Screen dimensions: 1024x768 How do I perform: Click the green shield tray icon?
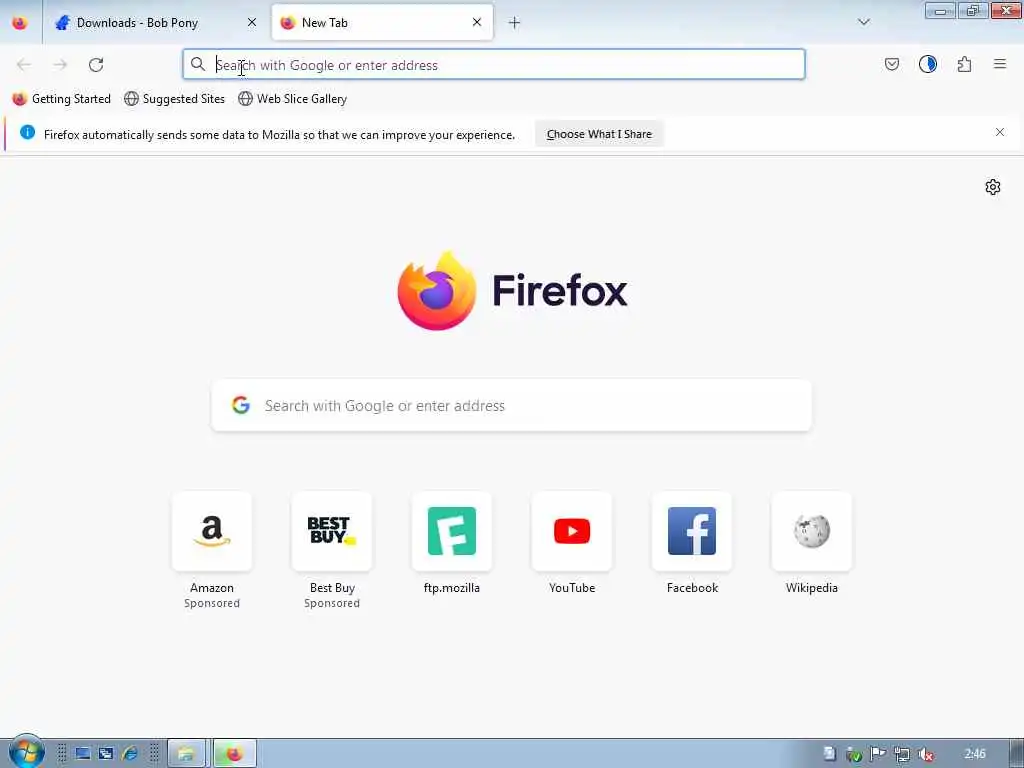click(x=854, y=754)
